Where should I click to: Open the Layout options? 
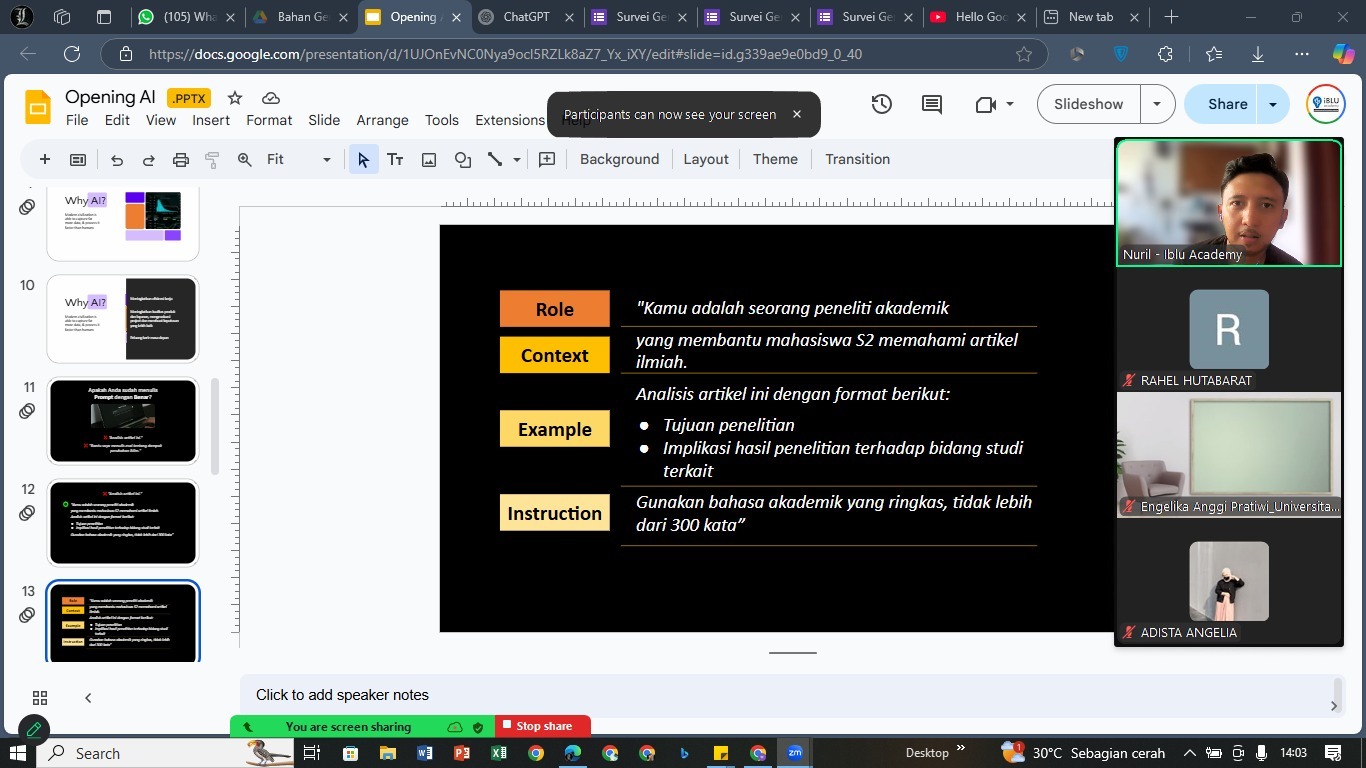[706, 160]
